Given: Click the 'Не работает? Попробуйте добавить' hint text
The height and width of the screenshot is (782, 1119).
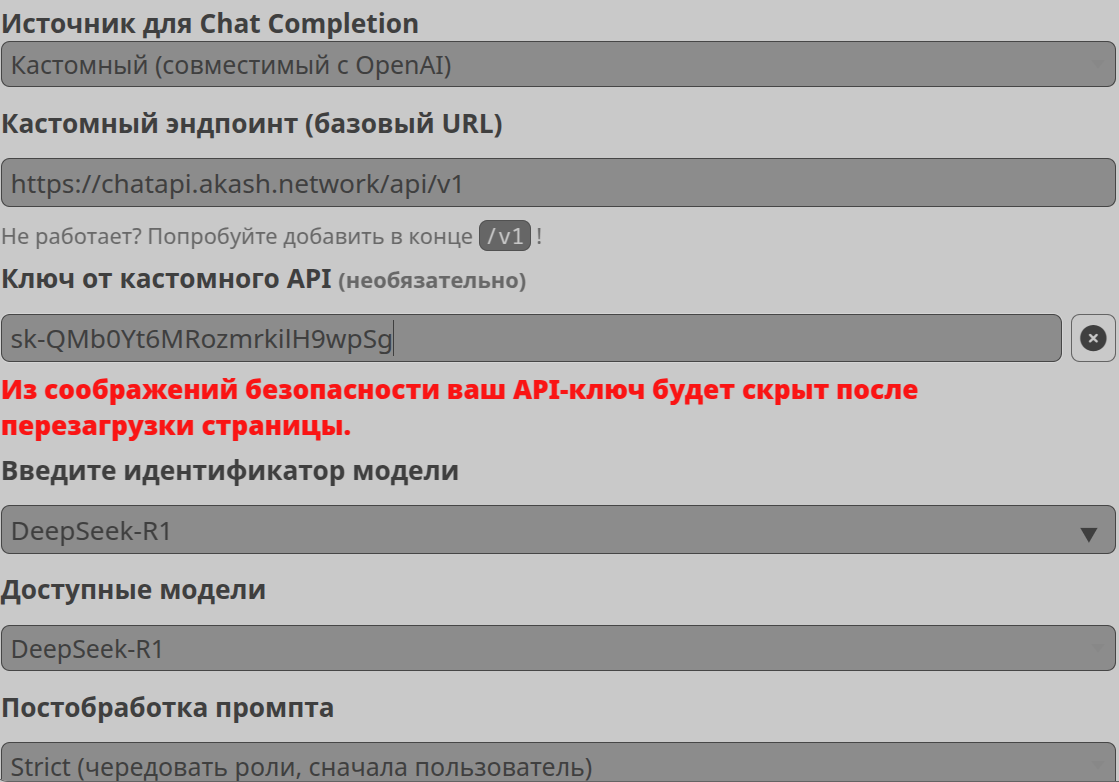Looking at the screenshot, I should point(237,236).
